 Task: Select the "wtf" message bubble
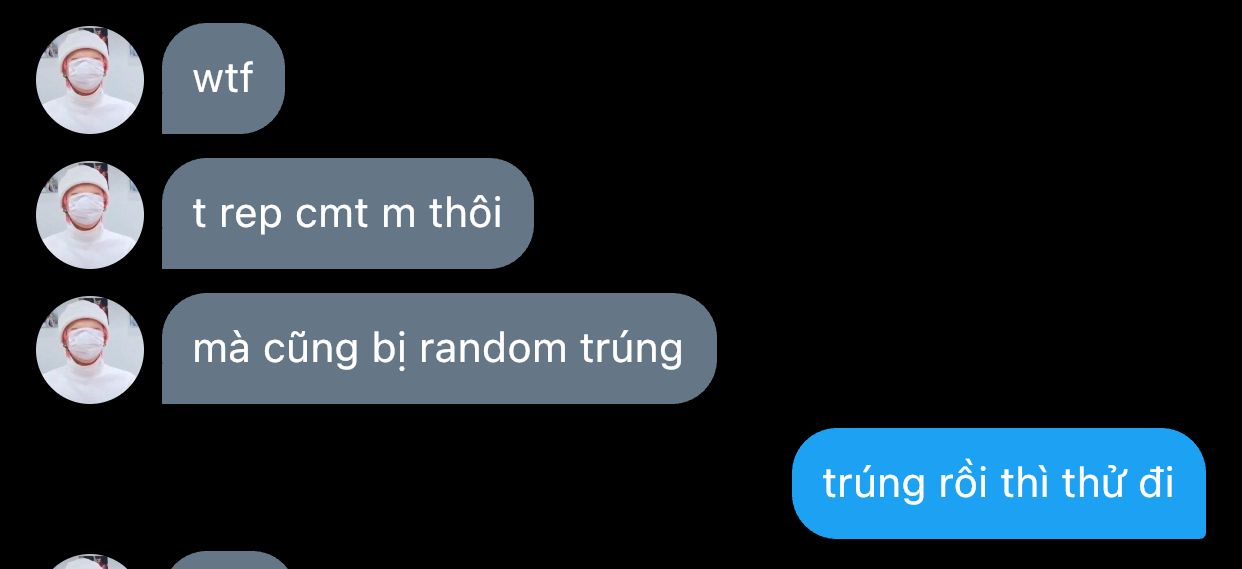click(223, 79)
